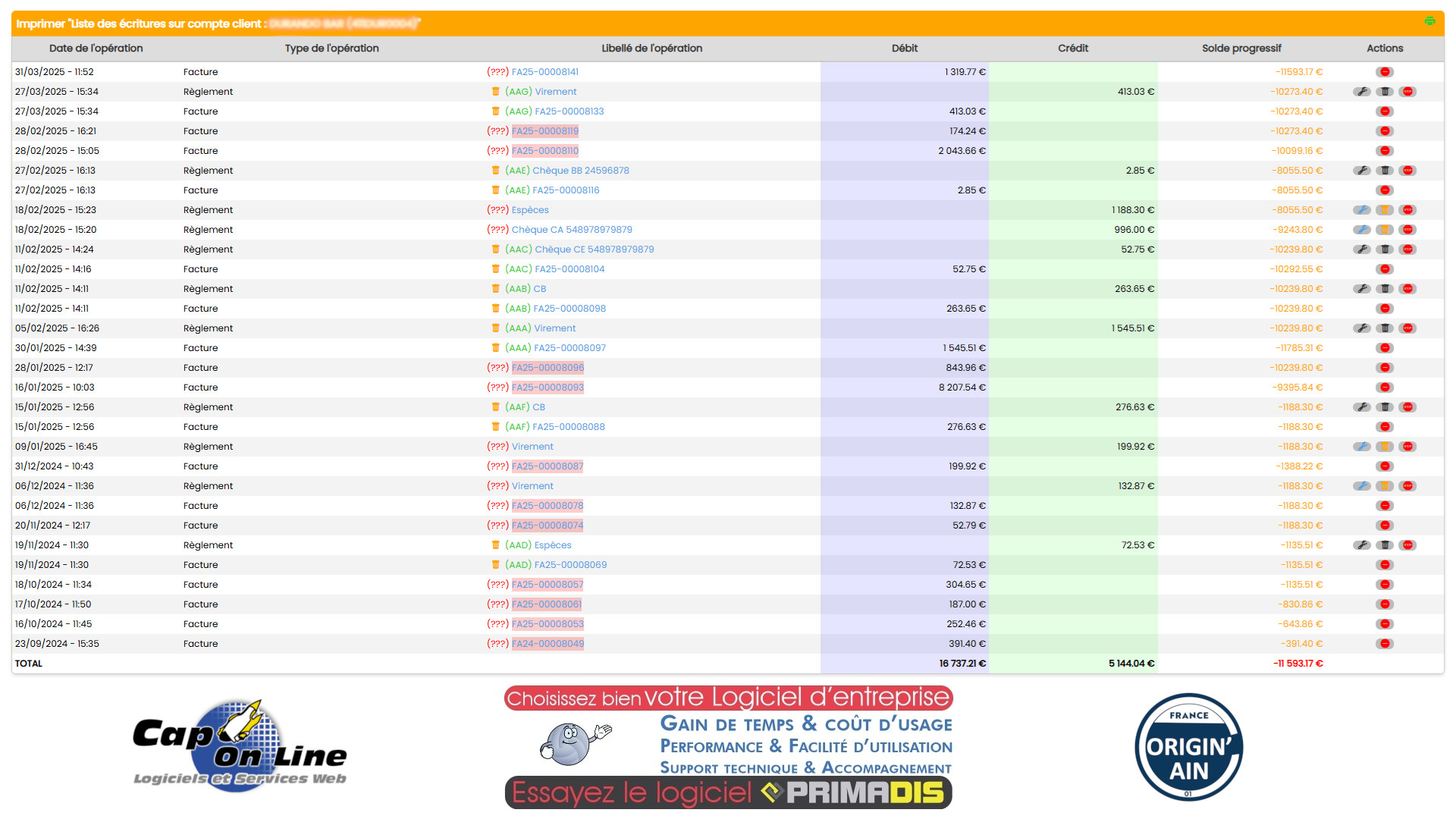
Task: Click trash action icon on 05/02/2025 Virement row
Action: pyautogui.click(x=1385, y=328)
